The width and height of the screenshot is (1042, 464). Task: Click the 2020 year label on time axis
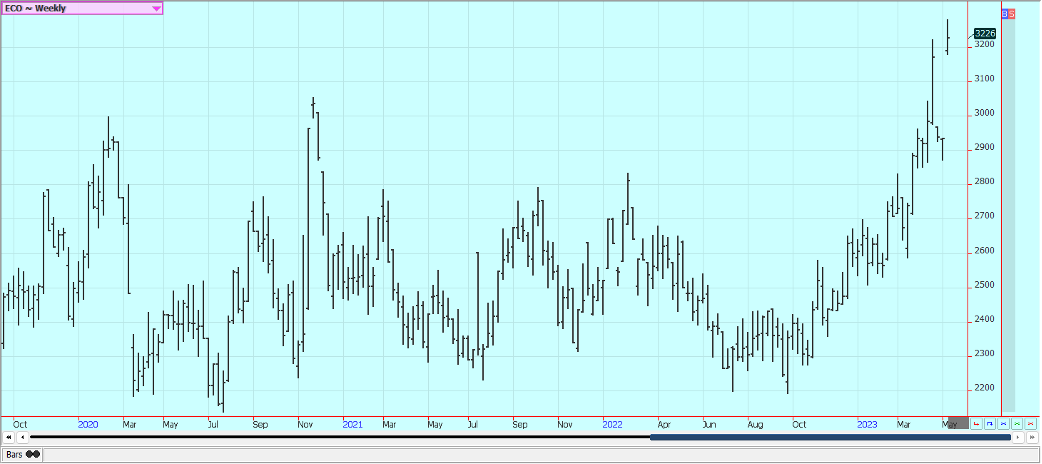point(88,424)
